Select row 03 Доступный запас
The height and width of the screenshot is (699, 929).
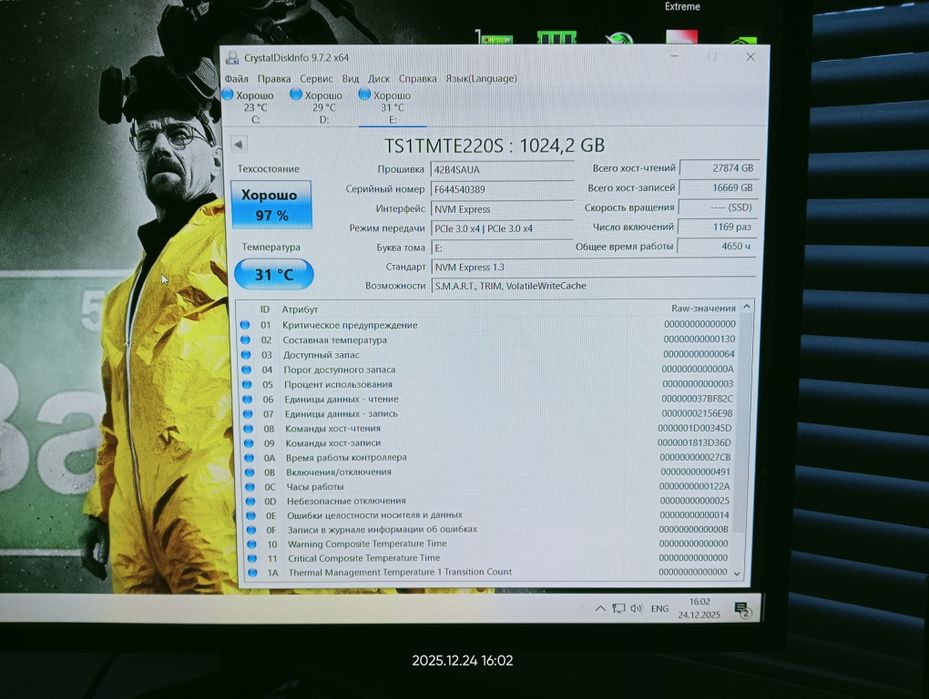pos(489,354)
